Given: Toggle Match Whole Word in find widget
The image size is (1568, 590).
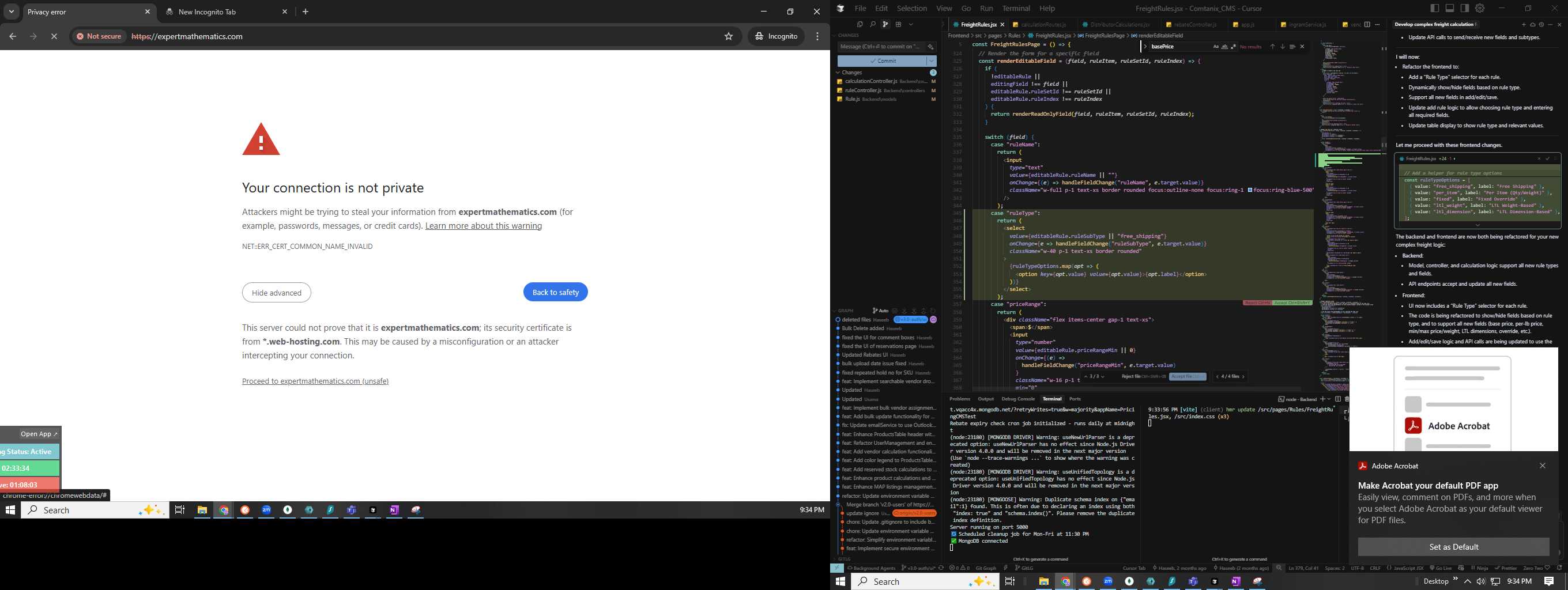Looking at the screenshot, I should point(1224,47).
